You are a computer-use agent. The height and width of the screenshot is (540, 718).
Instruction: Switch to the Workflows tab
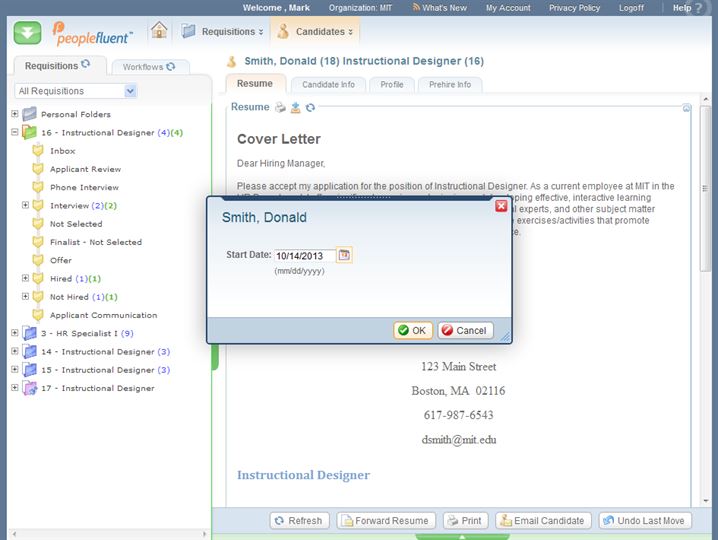tap(148, 67)
